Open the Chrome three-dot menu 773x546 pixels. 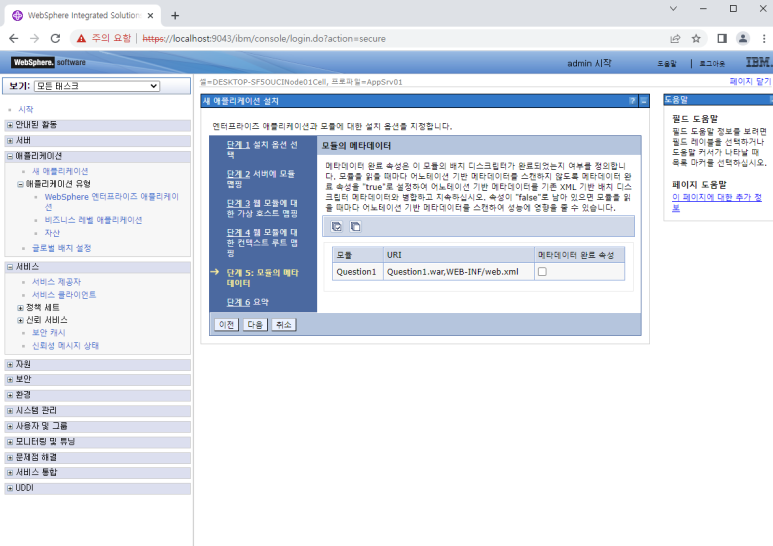coord(764,38)
